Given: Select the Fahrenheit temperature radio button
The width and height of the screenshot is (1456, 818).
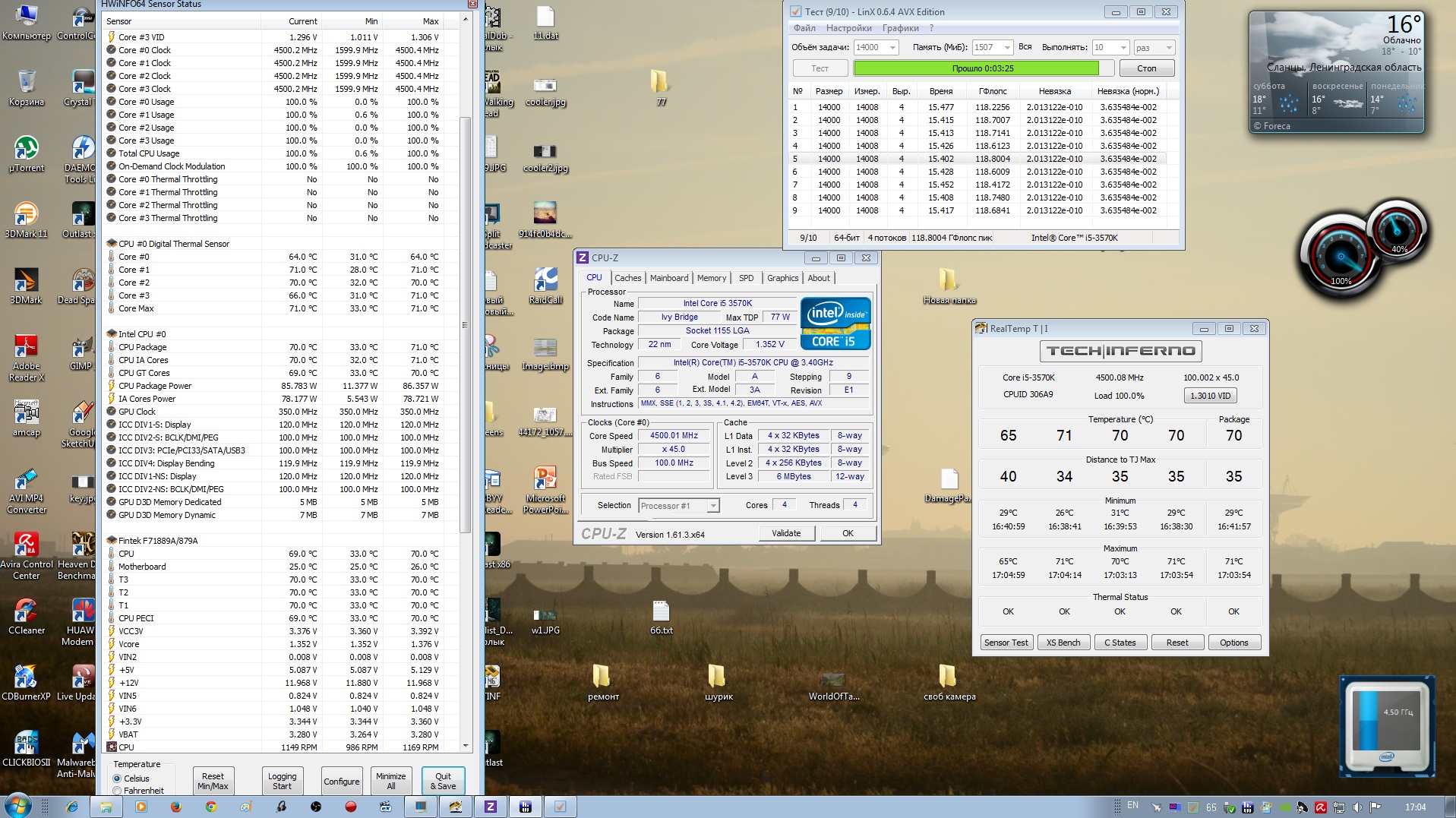Looking at the screenshot, I should click(117, 791).
